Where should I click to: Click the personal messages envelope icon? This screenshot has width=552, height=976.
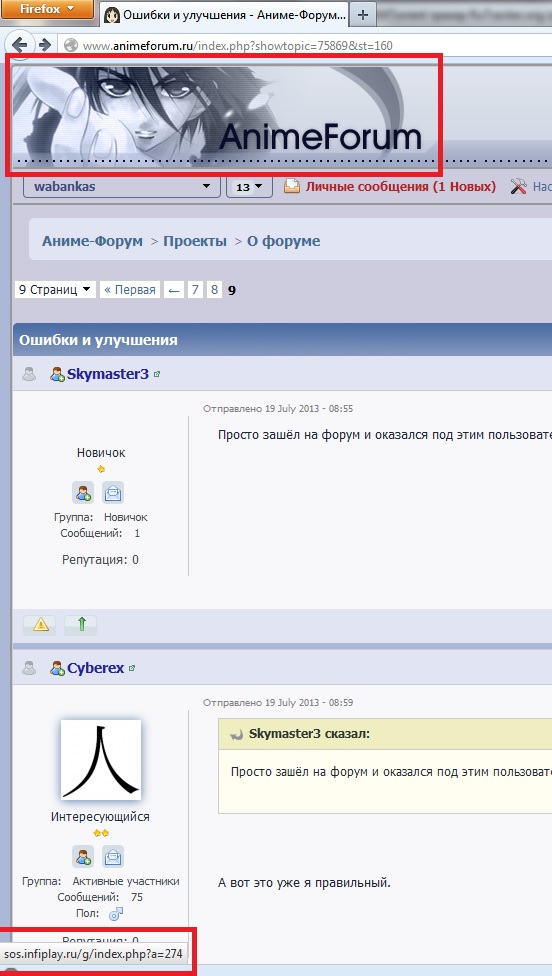291,186
